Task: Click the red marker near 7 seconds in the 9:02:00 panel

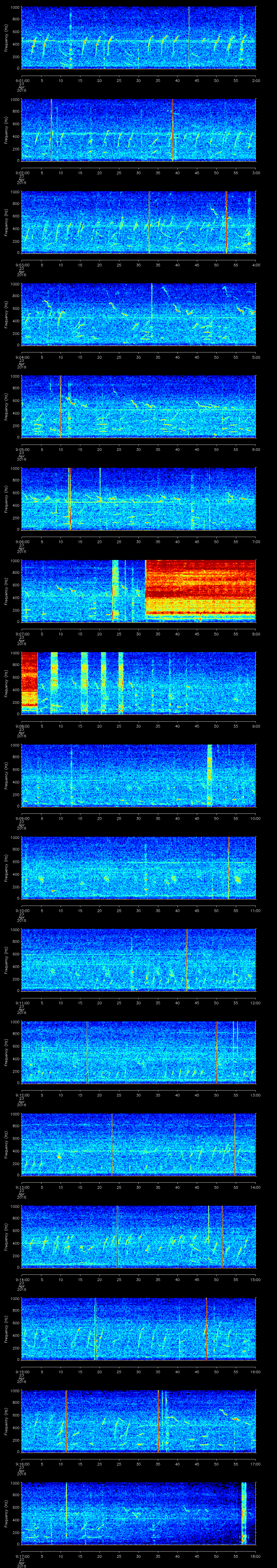Action: [x=51, y=130]
